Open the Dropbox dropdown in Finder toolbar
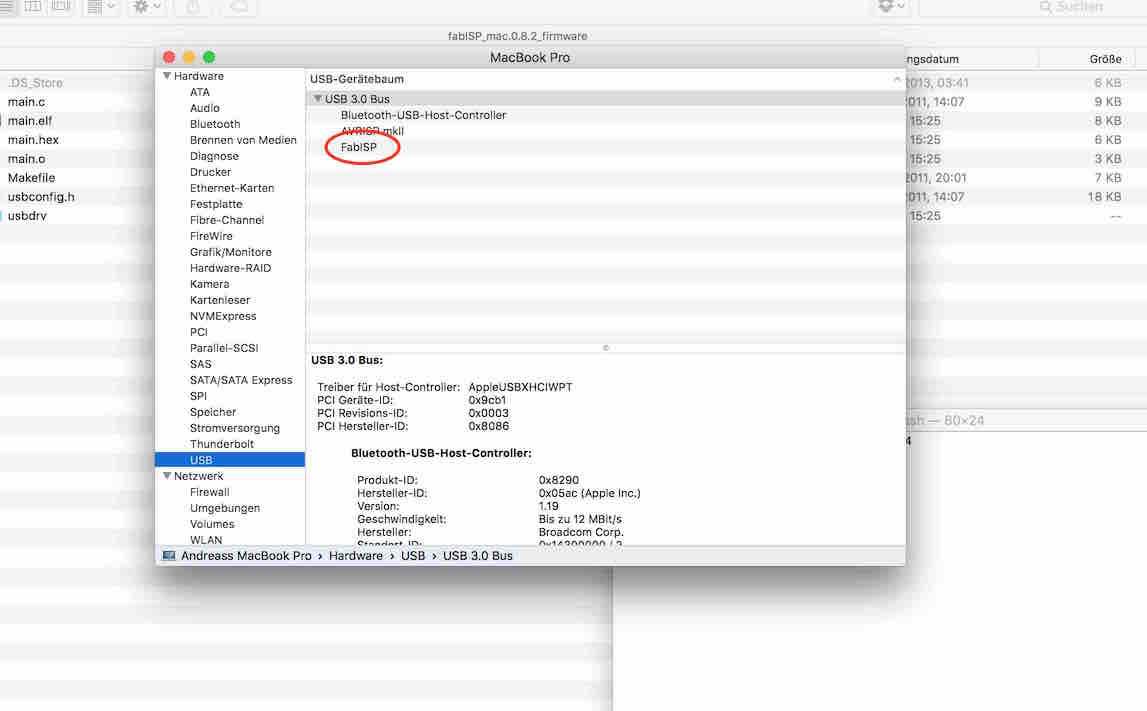 coord(892,7)
